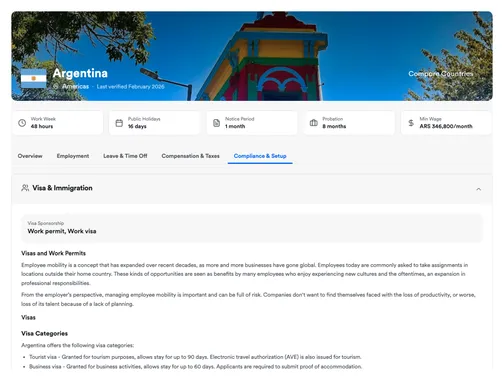Click the 48 hours Work Week value

coord(42,126)
